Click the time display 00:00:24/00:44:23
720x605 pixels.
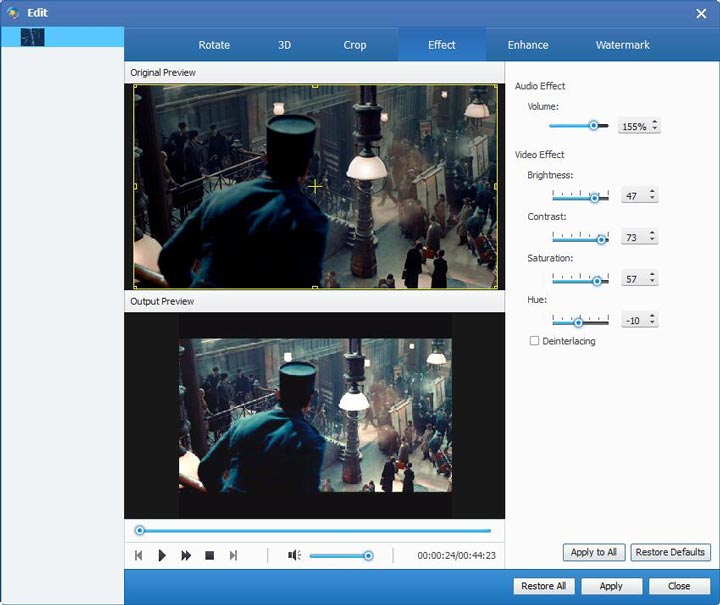tap(456, 555)
